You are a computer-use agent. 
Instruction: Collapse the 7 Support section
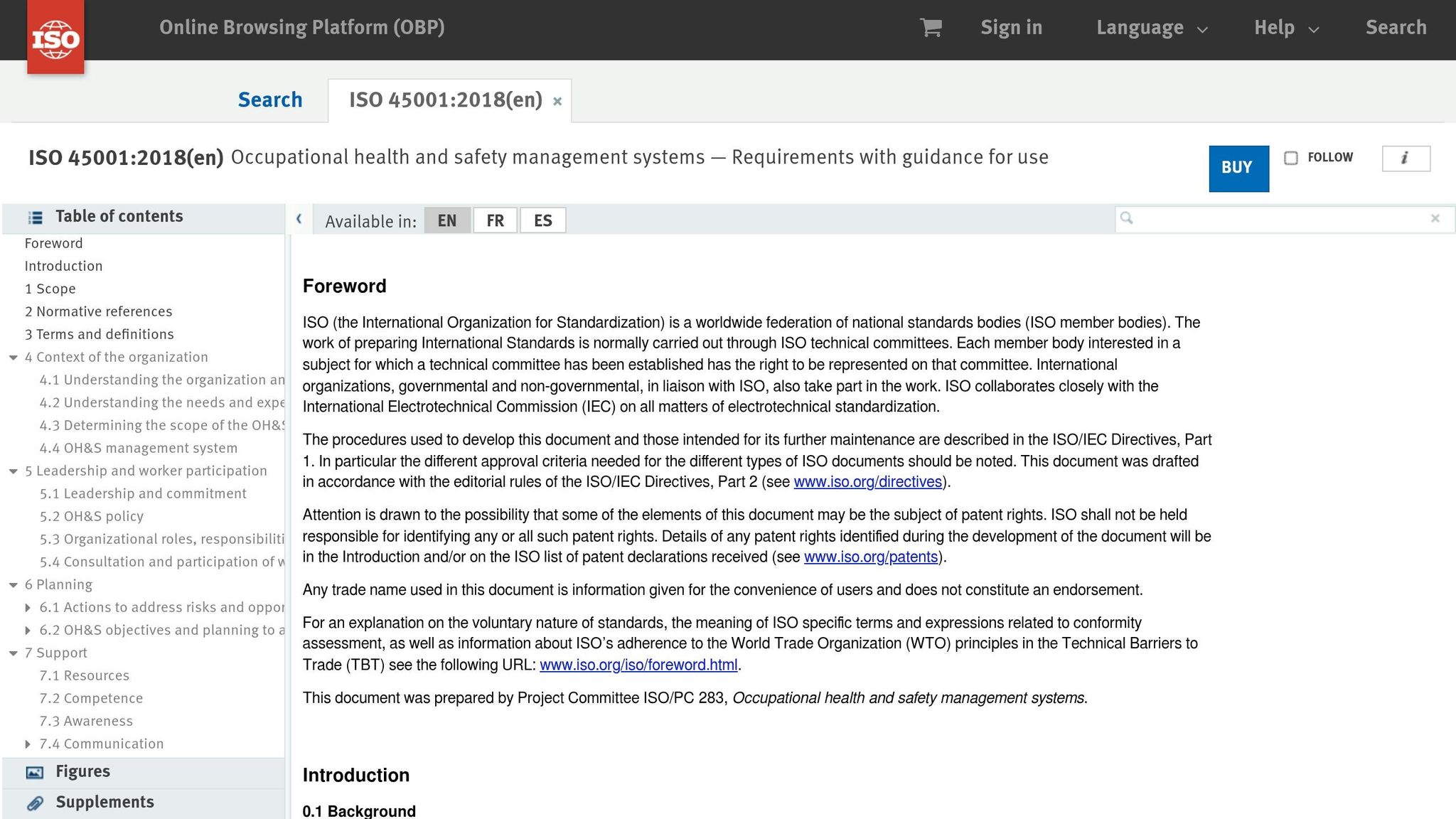[13, 653]
